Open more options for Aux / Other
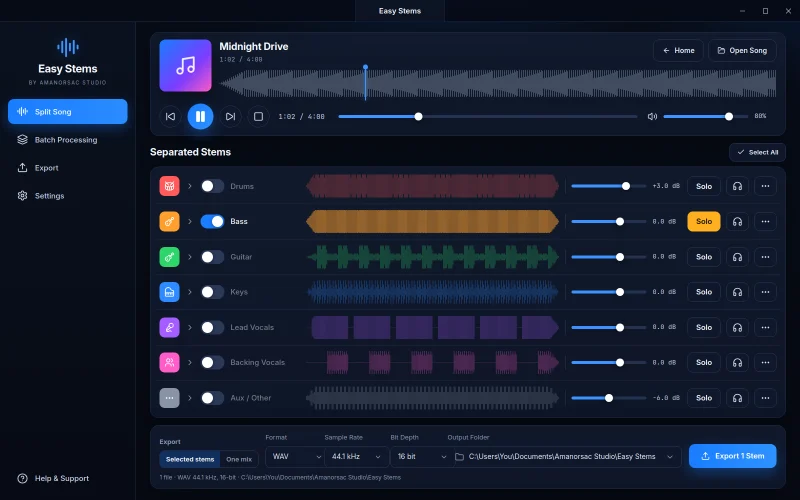Image resolution: width=800 pixels, height=500 pixels. click(765, 397)
